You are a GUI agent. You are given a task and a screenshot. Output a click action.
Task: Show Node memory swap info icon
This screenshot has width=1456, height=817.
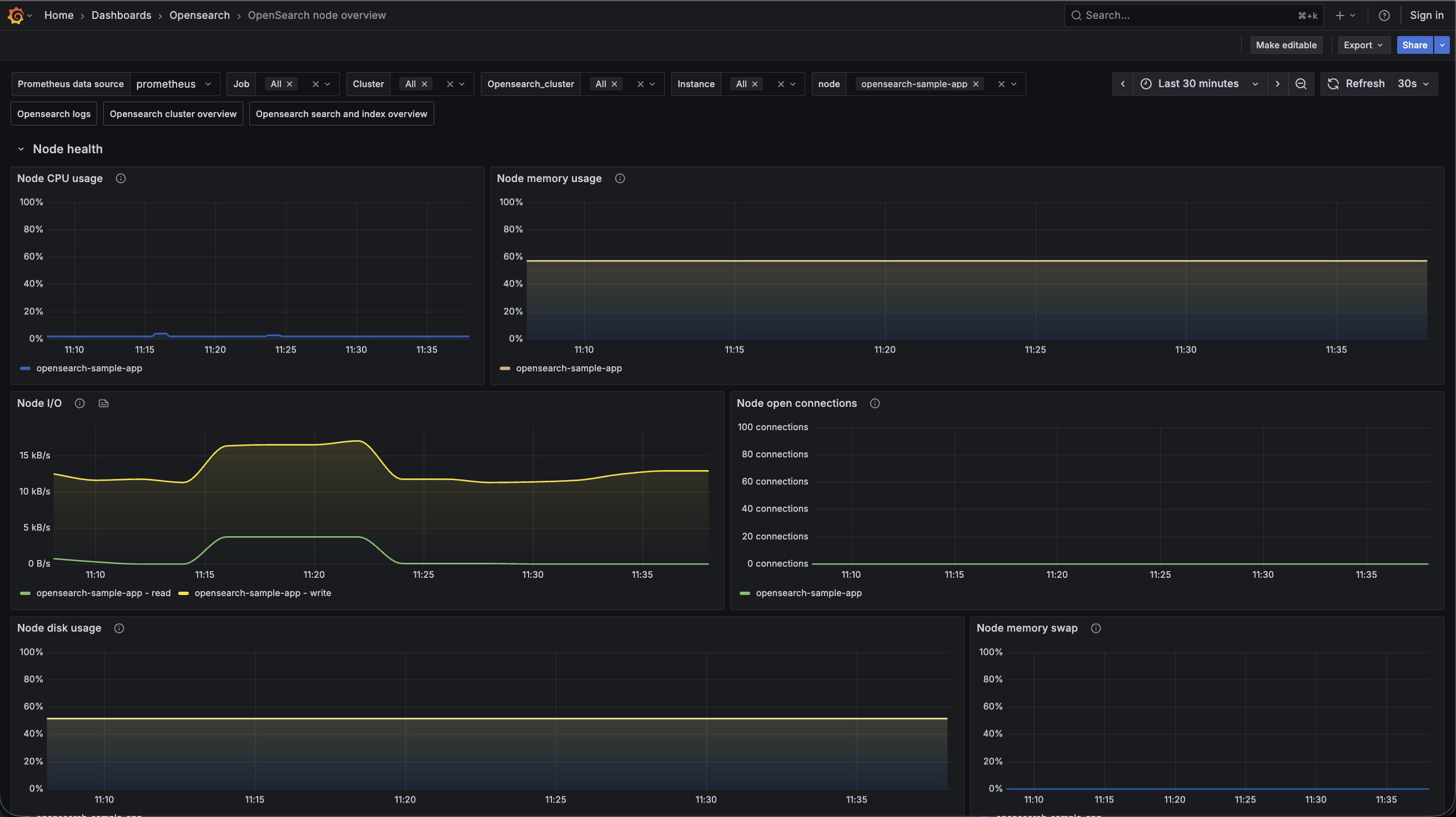(x=1096, y=628)
